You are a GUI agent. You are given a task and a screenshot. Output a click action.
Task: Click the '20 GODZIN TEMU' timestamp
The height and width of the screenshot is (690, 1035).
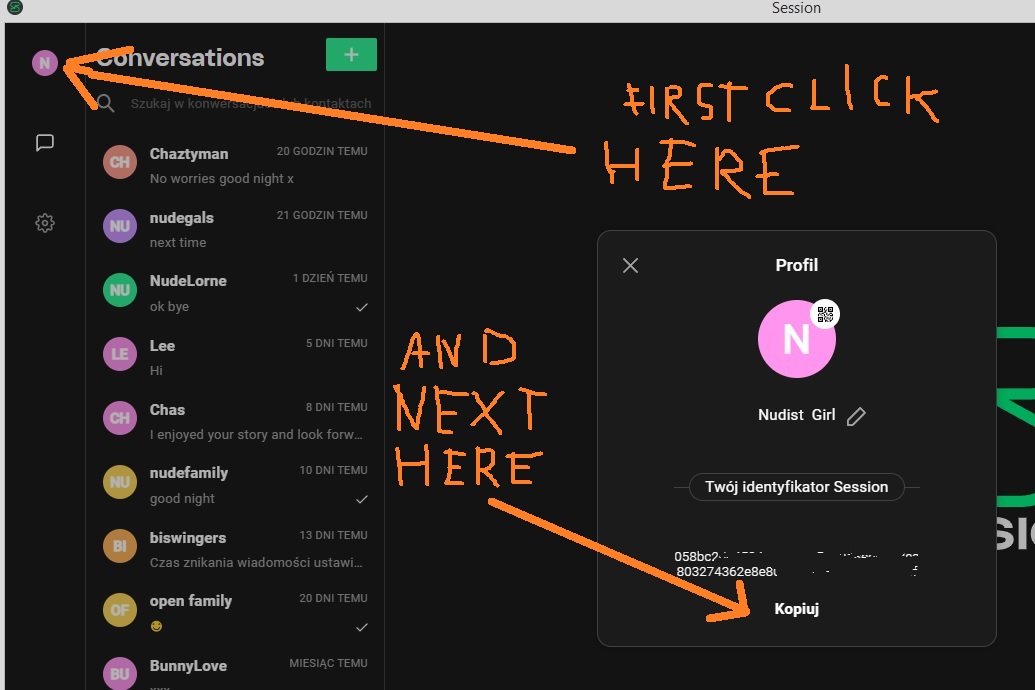[322, 151]
